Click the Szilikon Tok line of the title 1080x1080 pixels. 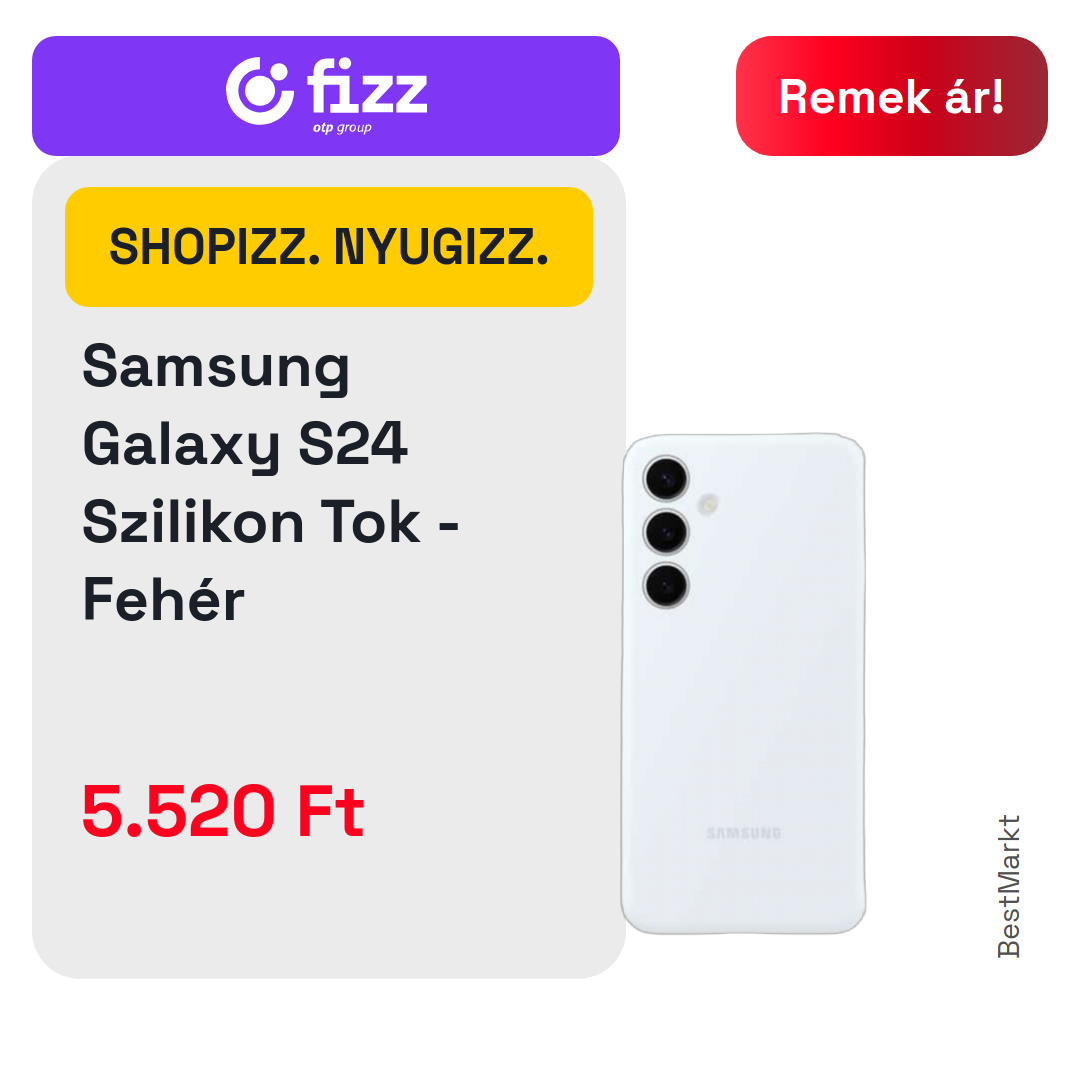(x=271, y=521)
